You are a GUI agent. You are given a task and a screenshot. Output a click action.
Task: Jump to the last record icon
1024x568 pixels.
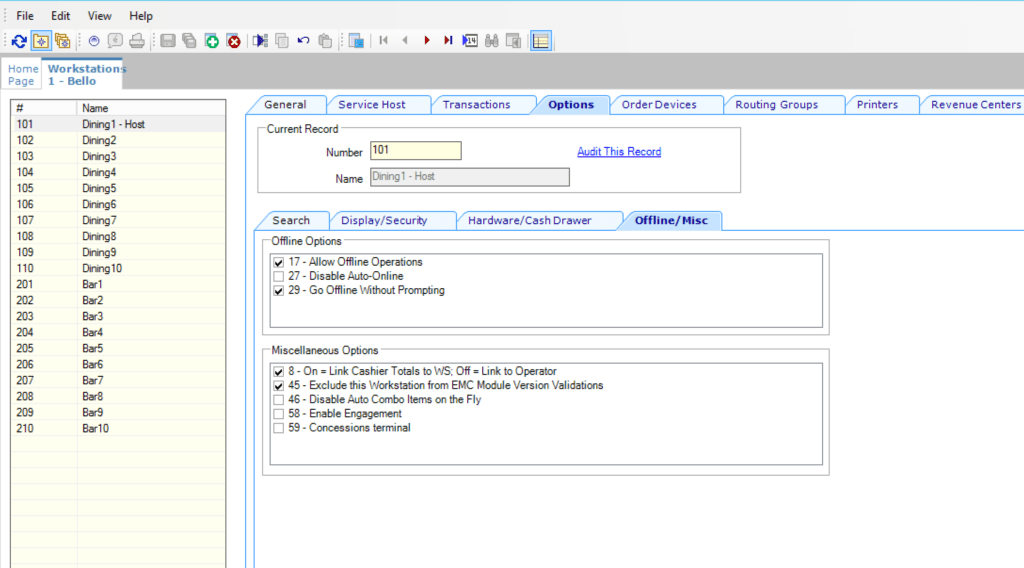click(x=448, y=40)
